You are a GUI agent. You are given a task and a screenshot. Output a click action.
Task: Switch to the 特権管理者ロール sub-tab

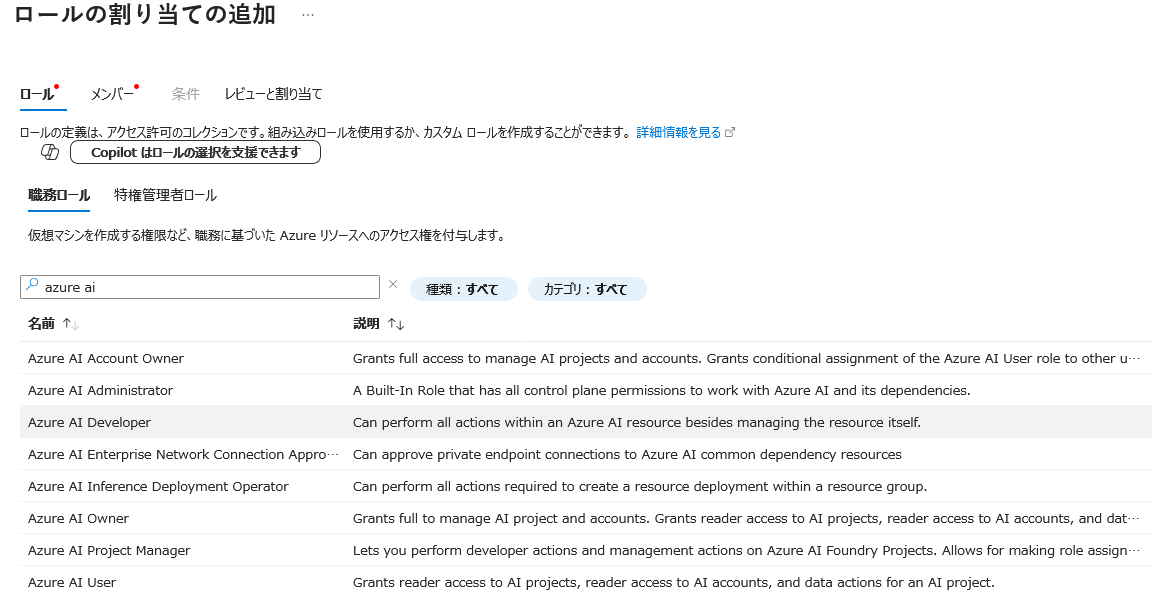tap(165, 195)
